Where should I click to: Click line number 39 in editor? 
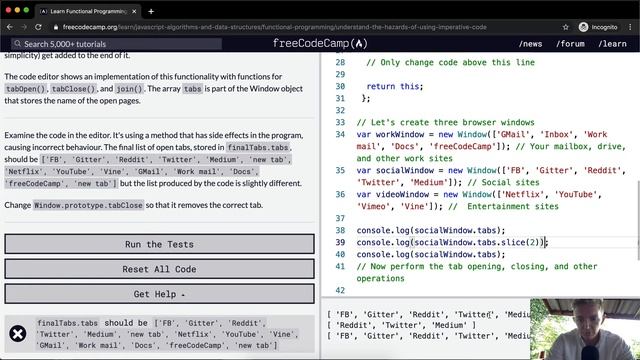pyautogui.click(x=340, y=242)
